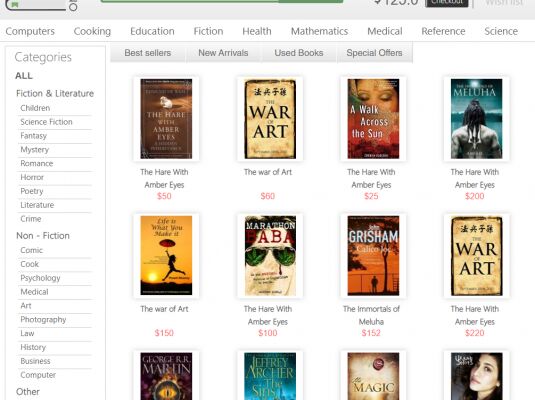Open the woman's face book cover
The width and height of the screenshot is (535, 400).
tap(477, 376)
